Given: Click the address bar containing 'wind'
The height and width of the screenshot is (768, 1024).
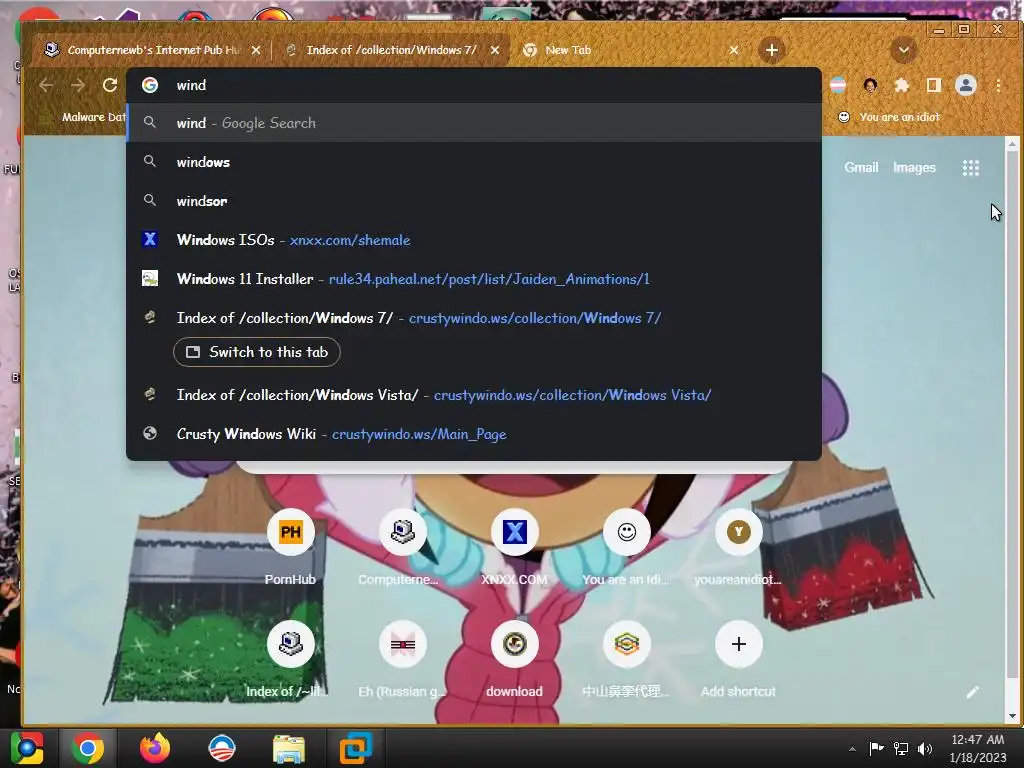Looking at the screenshot, I should click(474, 85).
